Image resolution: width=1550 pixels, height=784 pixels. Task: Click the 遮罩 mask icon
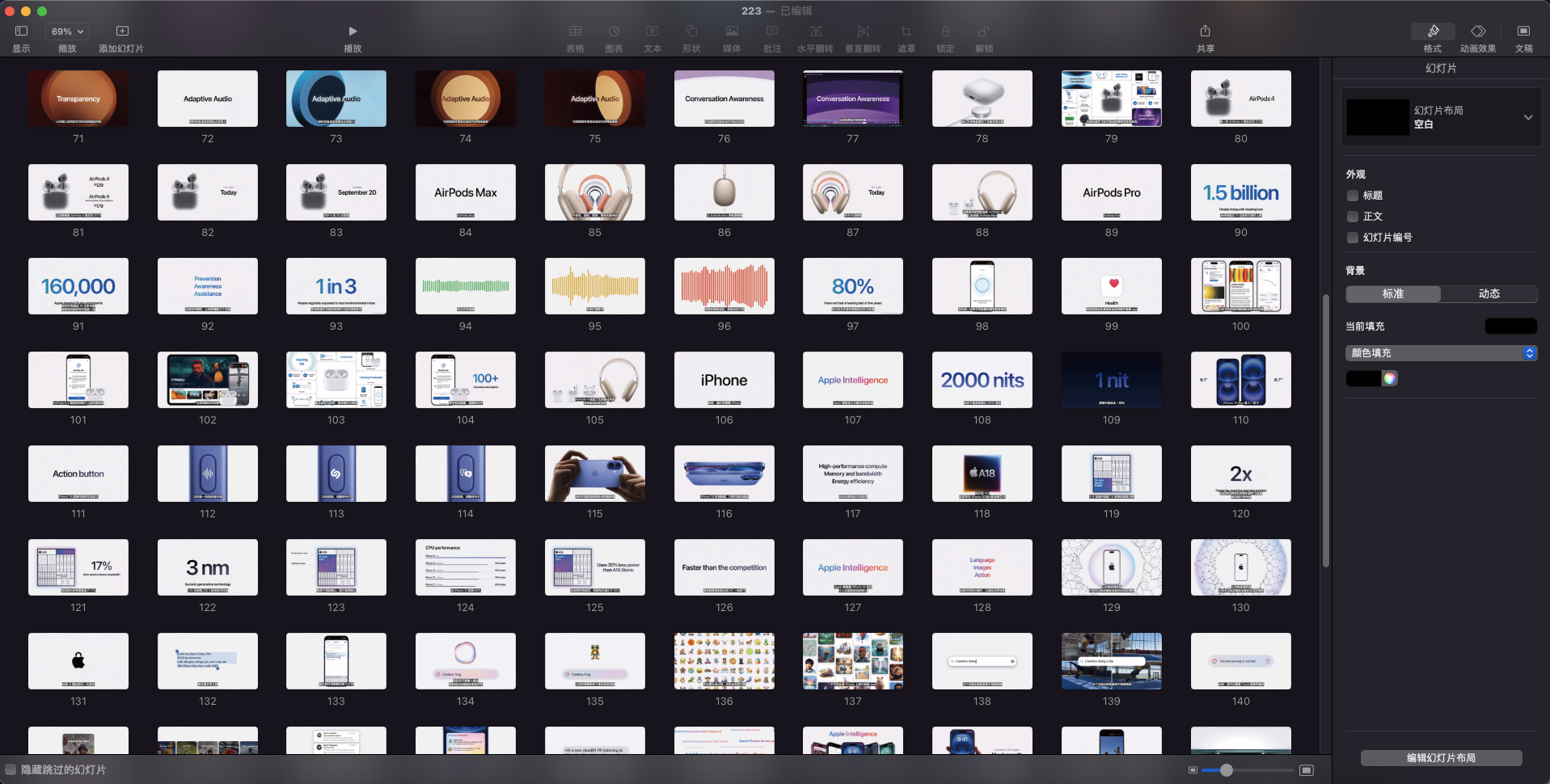tap(906, 32)
